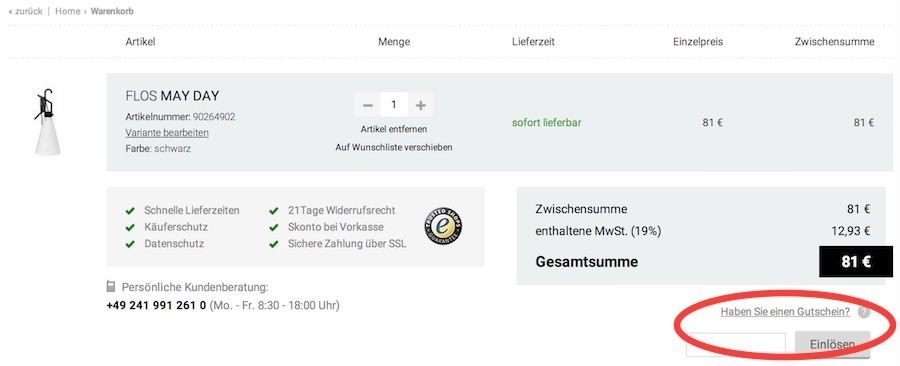Select Auf Wunschliste verschieben
900x366 pixels.
(x=394, y=147)
